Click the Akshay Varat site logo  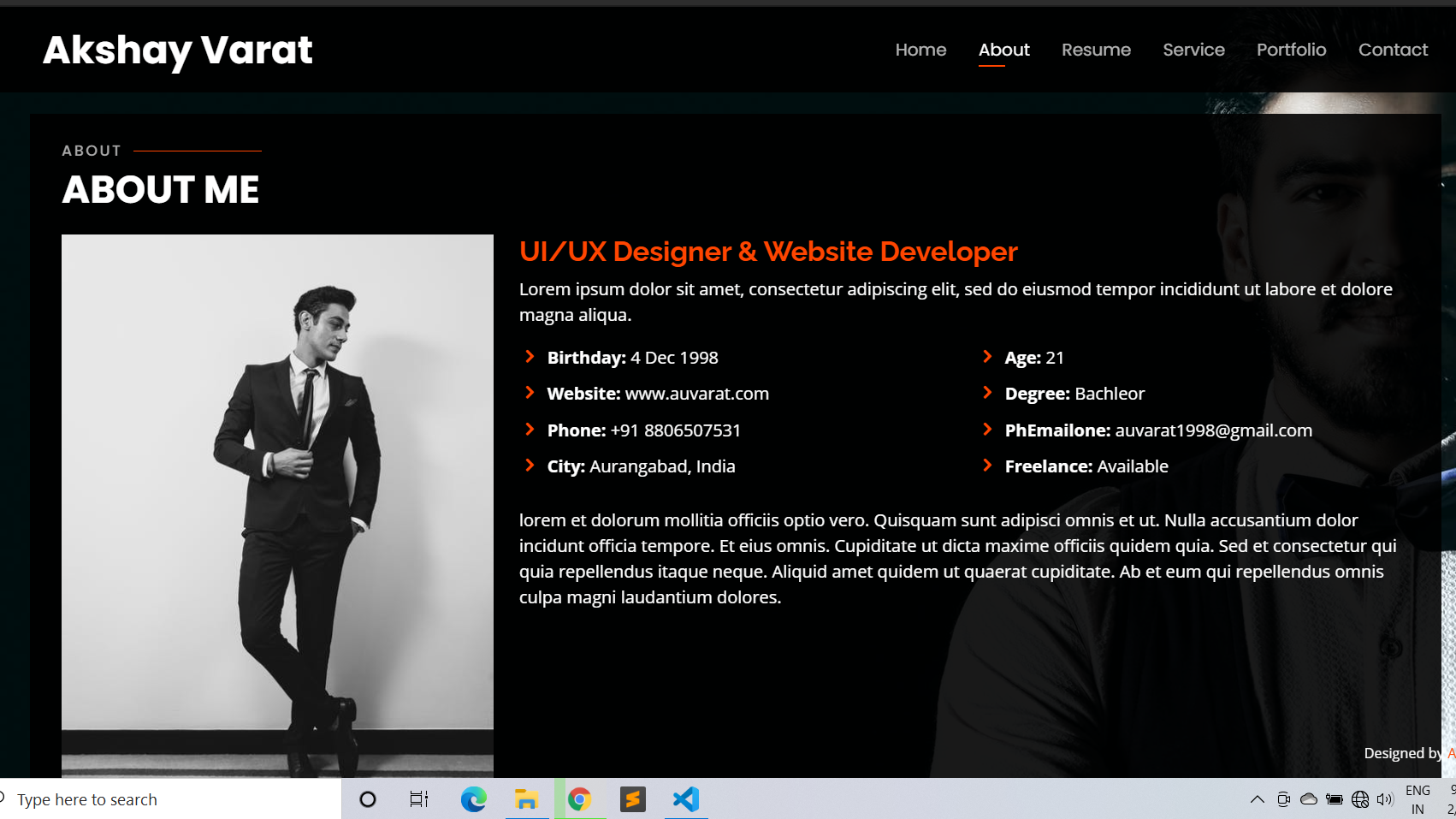178,50
